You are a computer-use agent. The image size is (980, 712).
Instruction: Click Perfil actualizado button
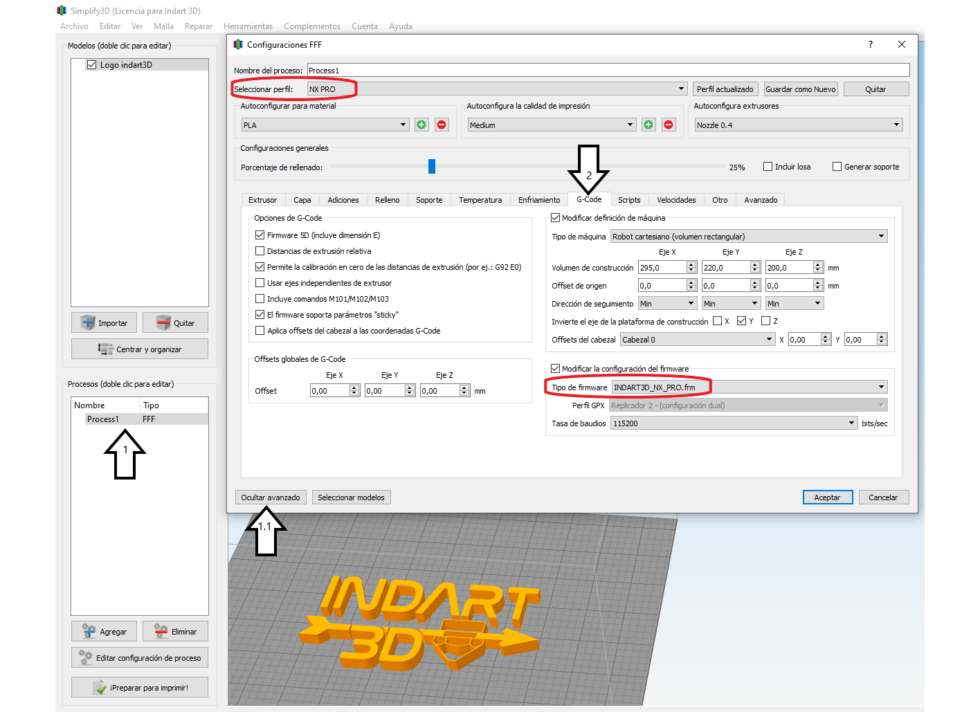coord(725,89)
